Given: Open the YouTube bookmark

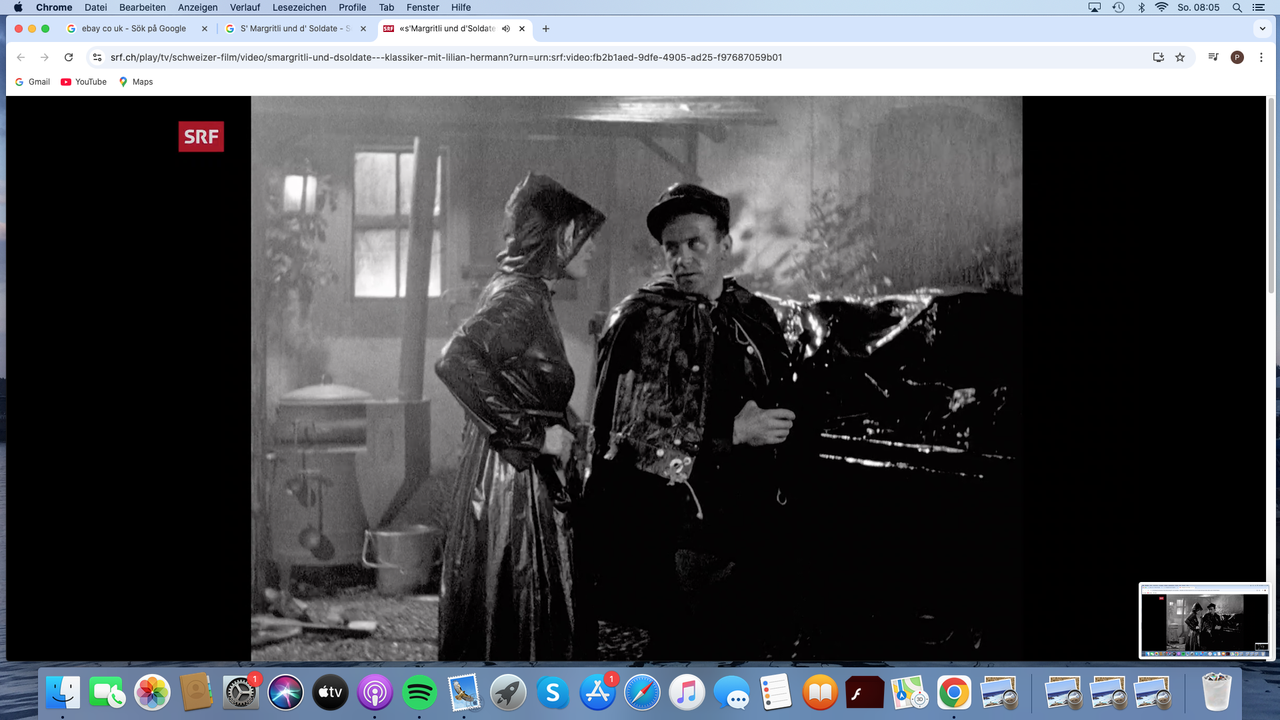Looking at the screenshot, I should 83,82.
